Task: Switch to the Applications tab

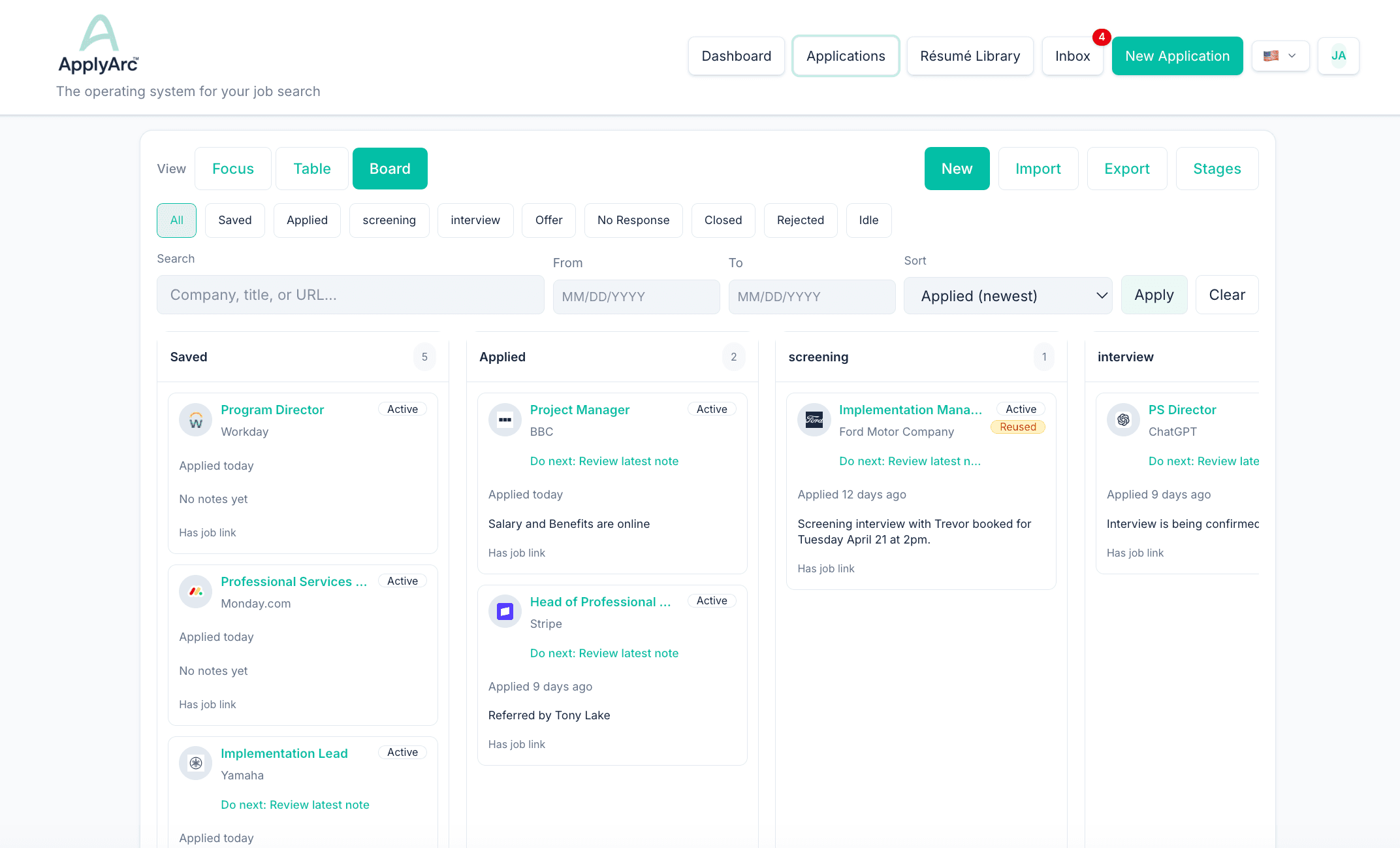Action: [846, 56]
